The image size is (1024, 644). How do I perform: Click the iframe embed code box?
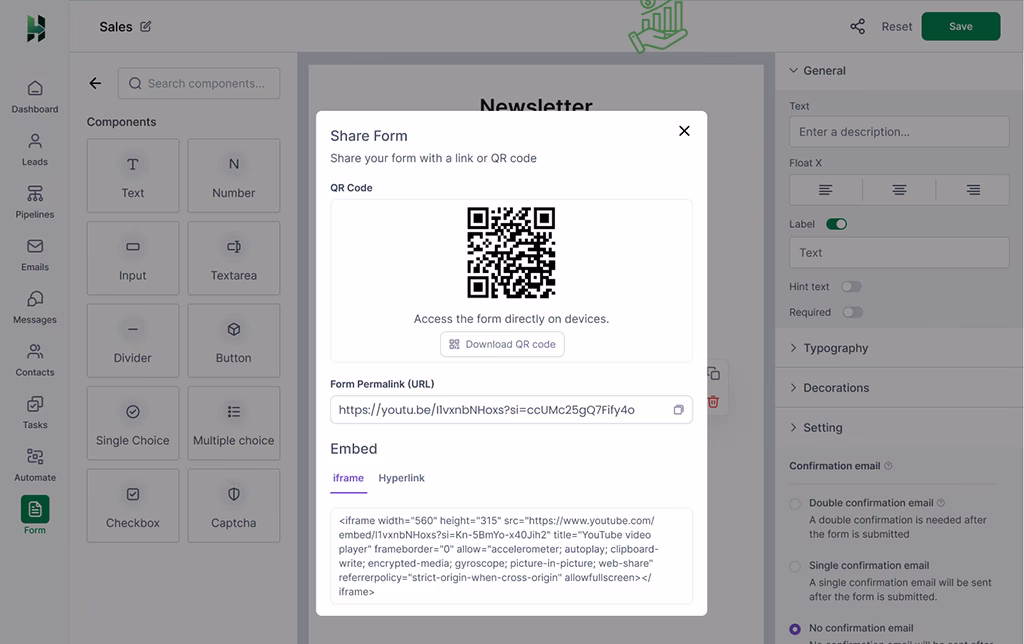click(511, 556)
